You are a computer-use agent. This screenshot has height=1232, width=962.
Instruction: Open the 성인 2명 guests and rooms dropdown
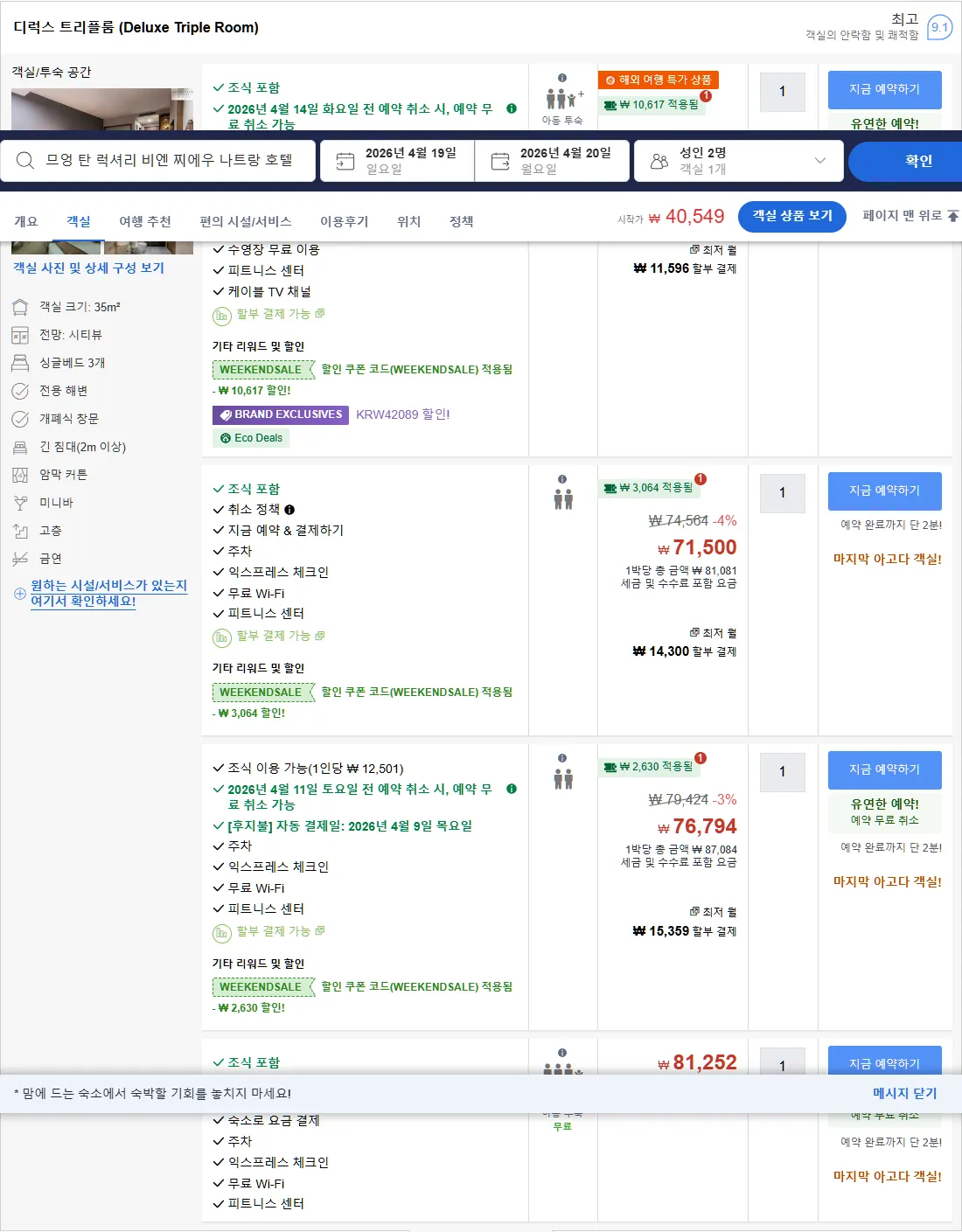pyautogui.click(x=739, y=161)
